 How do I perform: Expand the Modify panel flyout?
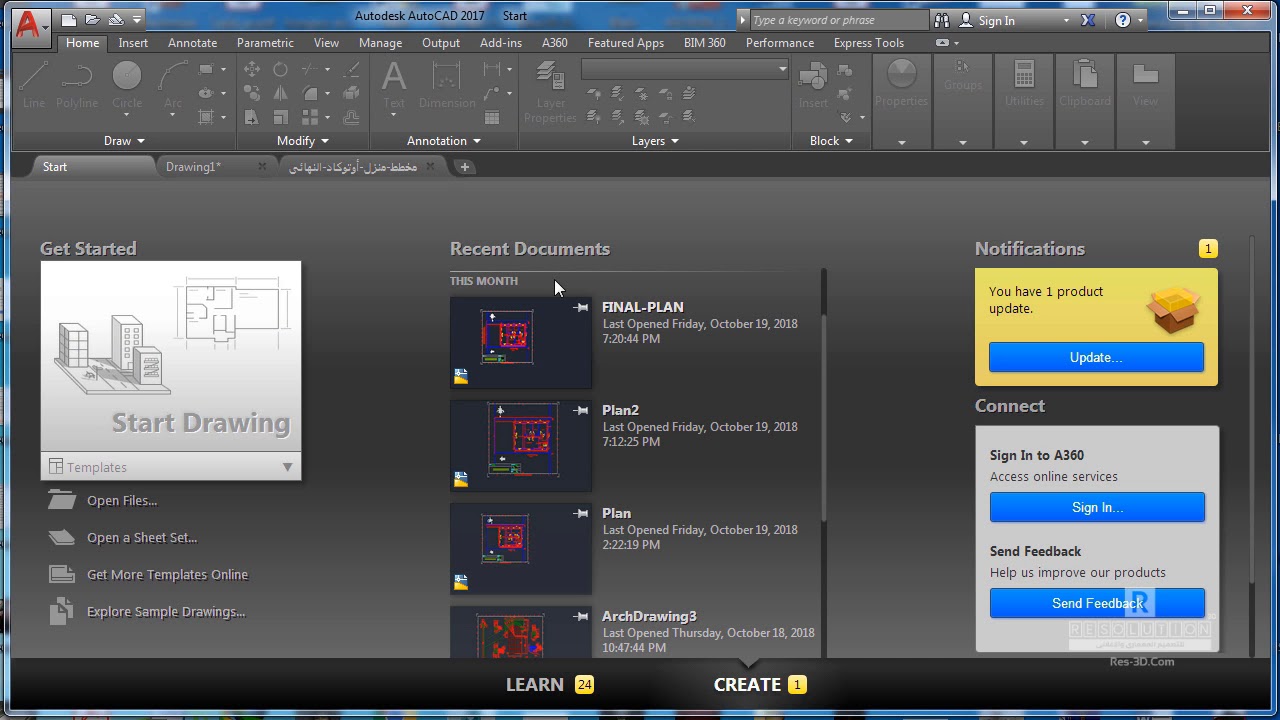click(x=303, y=141)
